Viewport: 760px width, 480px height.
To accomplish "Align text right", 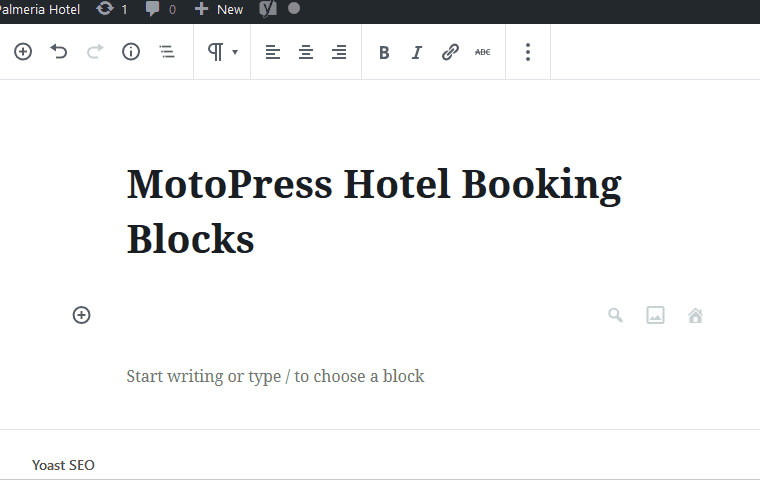I will (x=339, y=52).
